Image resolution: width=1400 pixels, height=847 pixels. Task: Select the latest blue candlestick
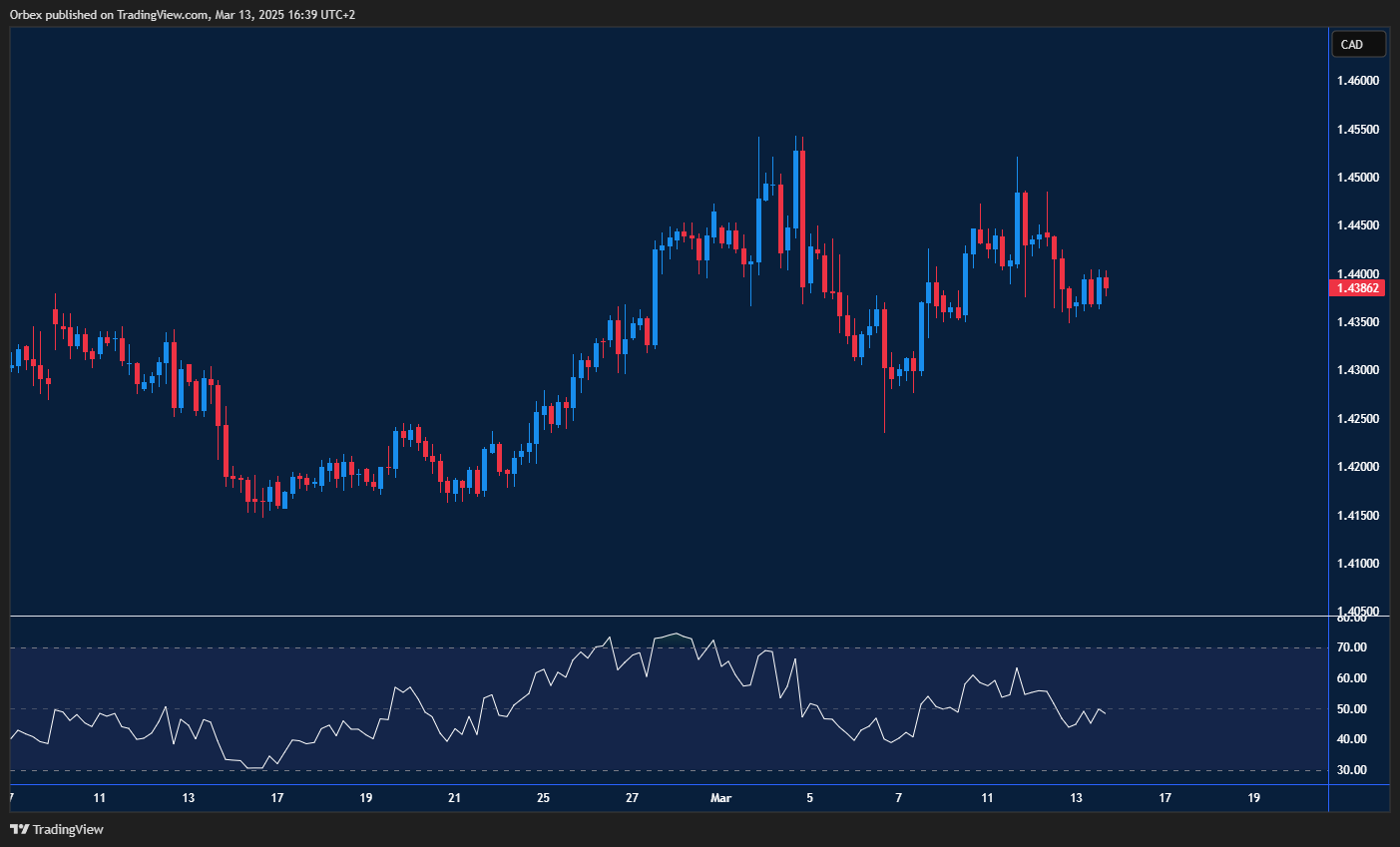(1102, 289)
